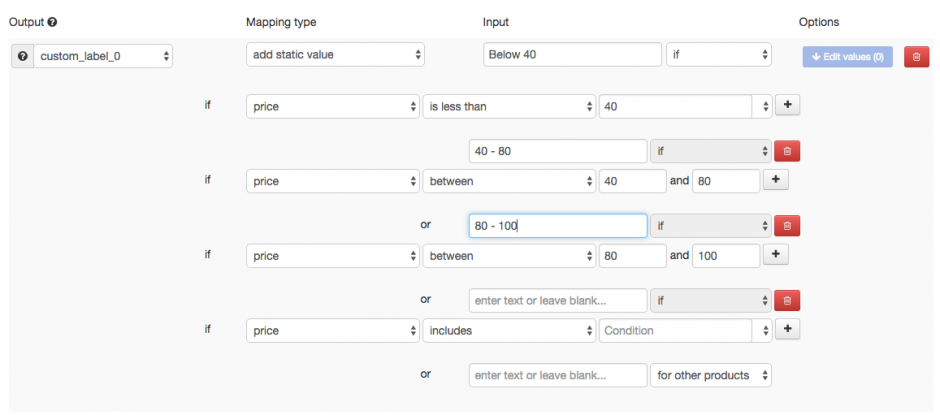Expand the 'is less than' operator dropdown
This screenshot has width=940, height=415.
pos(508,106)
